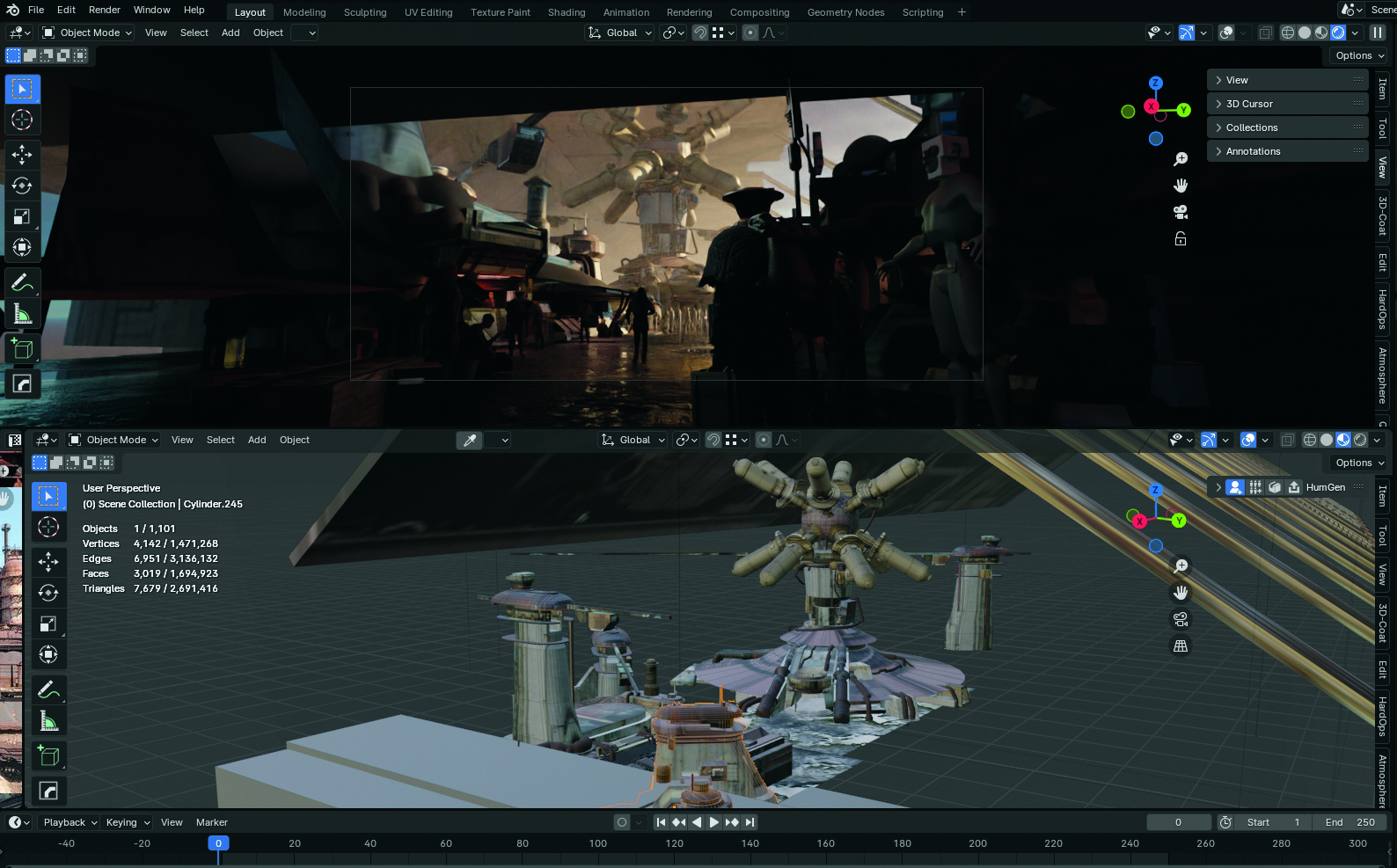The width and height of the screenshot is (1397, 868).
Task: Switch upper viewport to solid shading
Action: coord(1305,33)
